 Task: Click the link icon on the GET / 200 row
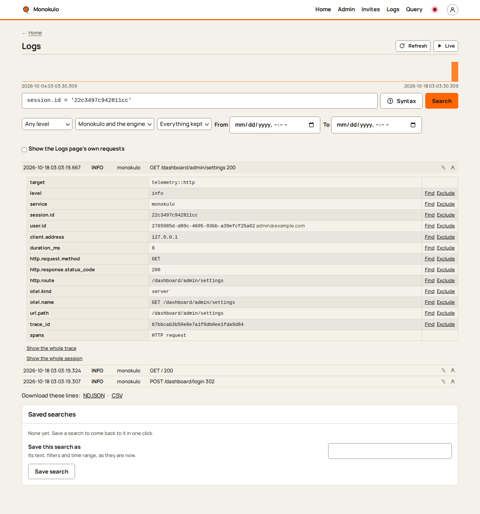tap(443, 371)
